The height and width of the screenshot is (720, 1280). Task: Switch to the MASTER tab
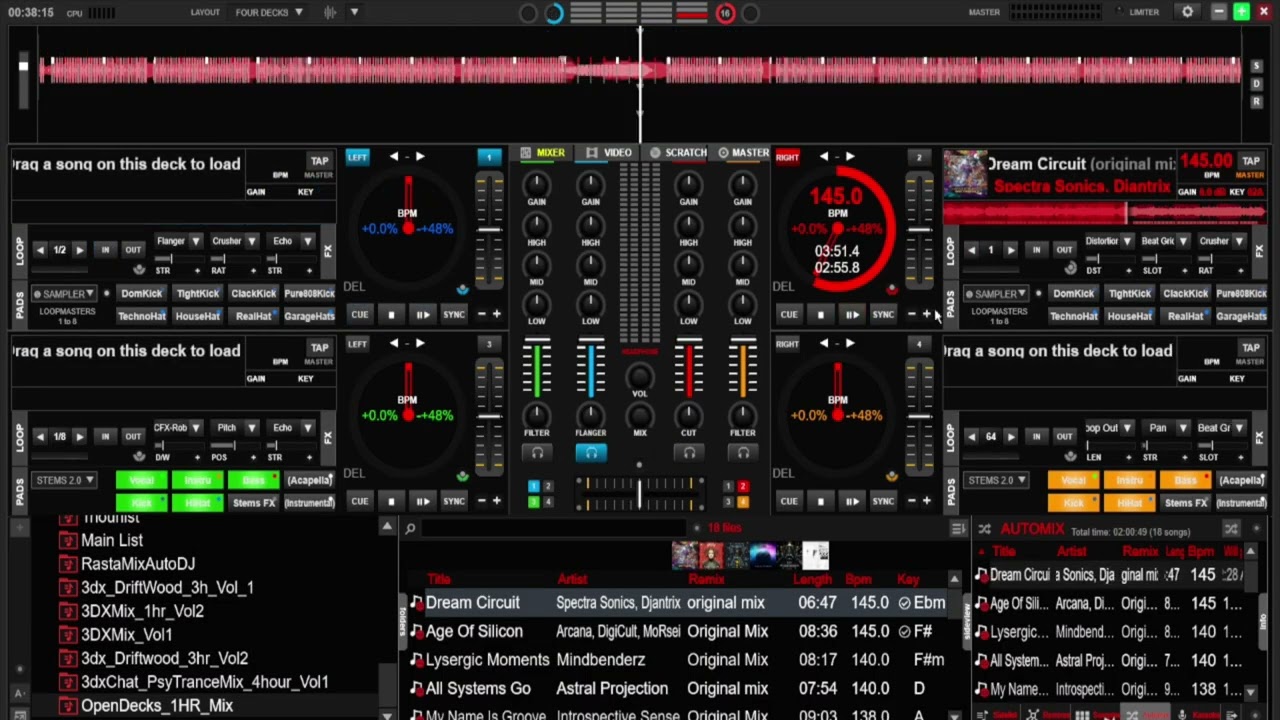(x=744, y=153)
